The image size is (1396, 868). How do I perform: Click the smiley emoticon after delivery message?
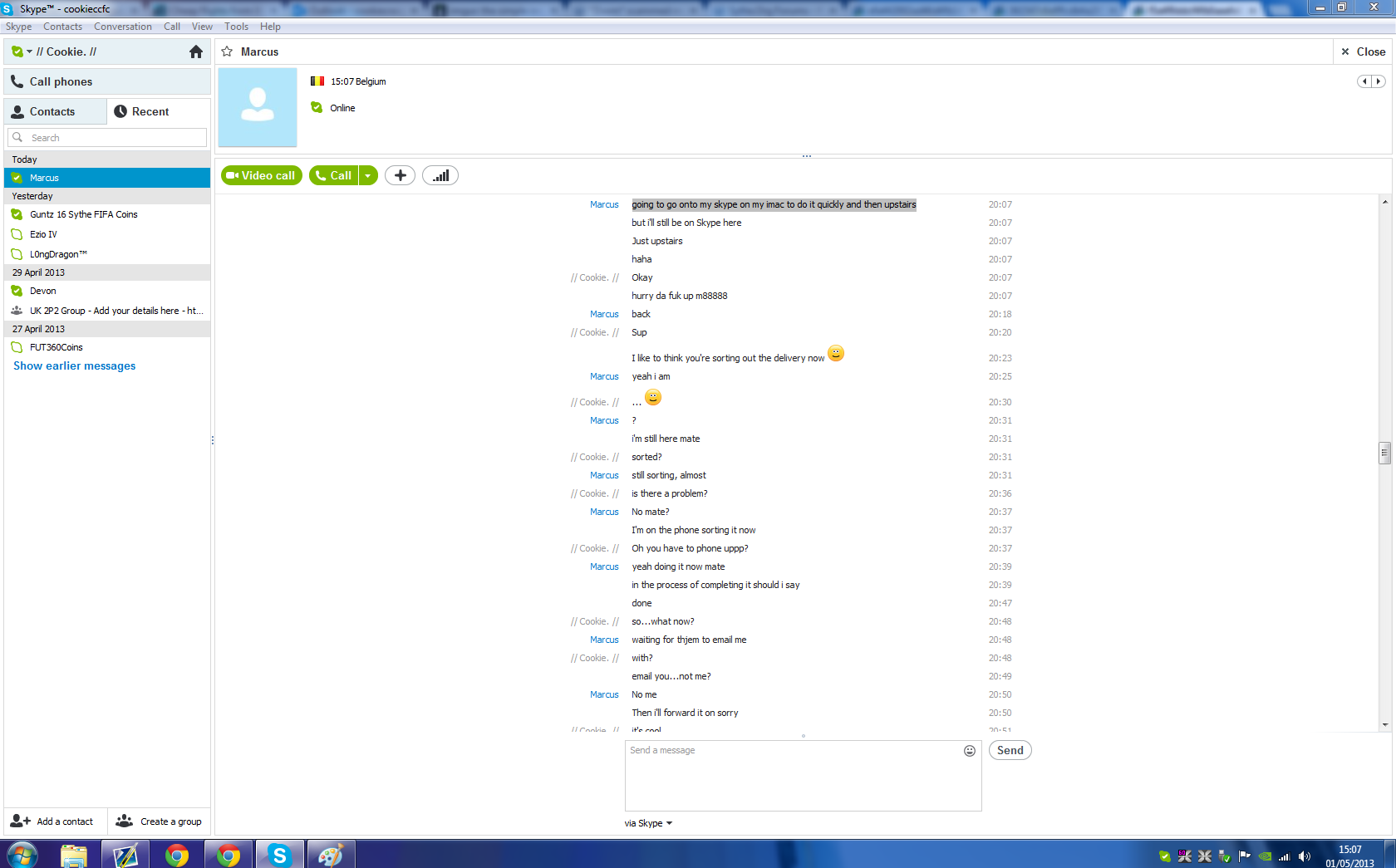click(836, 353)
